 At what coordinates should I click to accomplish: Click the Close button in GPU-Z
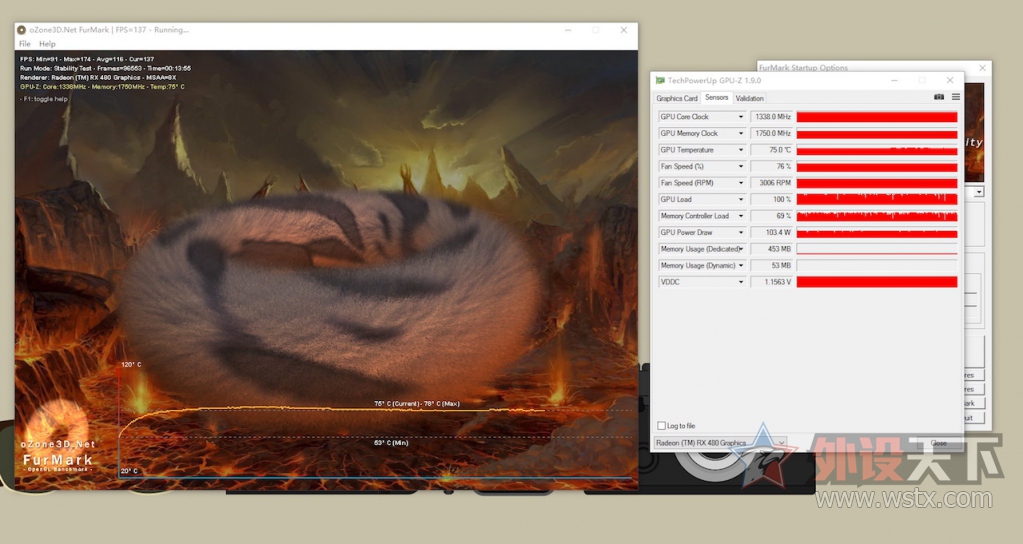[x=938, y=443]
